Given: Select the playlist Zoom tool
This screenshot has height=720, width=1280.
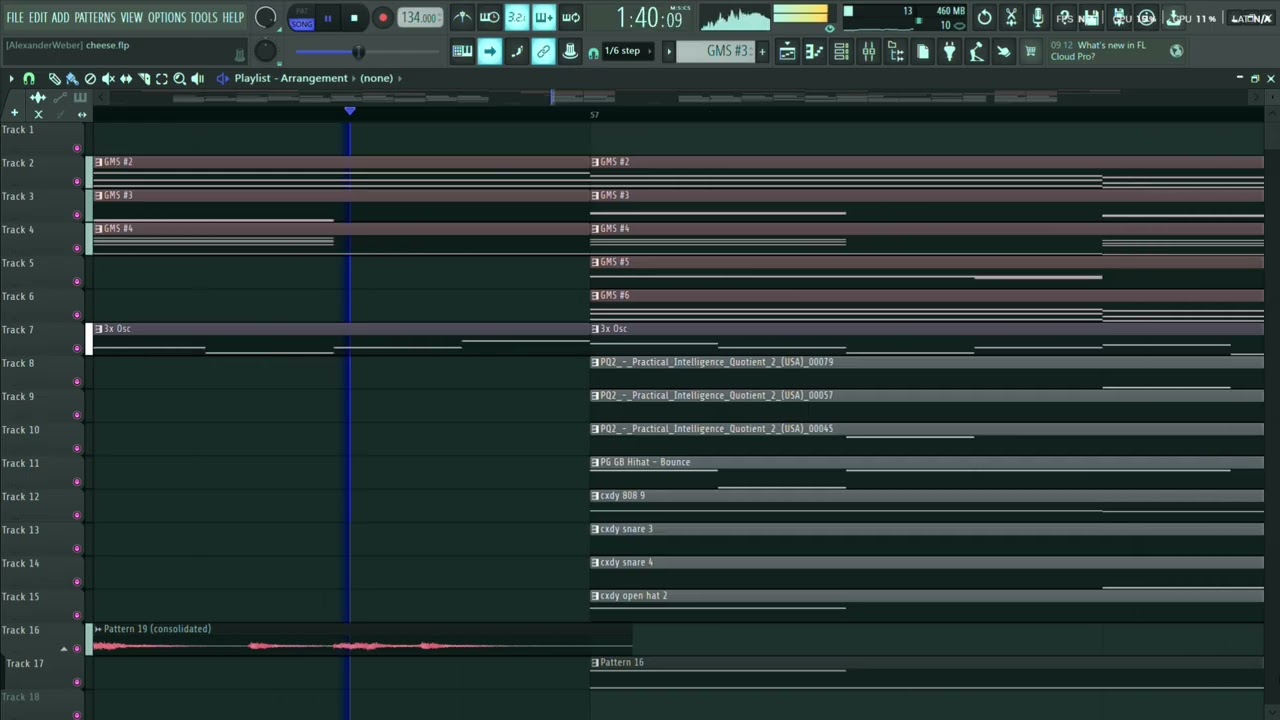Looking at the screenshot, I should click(x=180, y=78).
